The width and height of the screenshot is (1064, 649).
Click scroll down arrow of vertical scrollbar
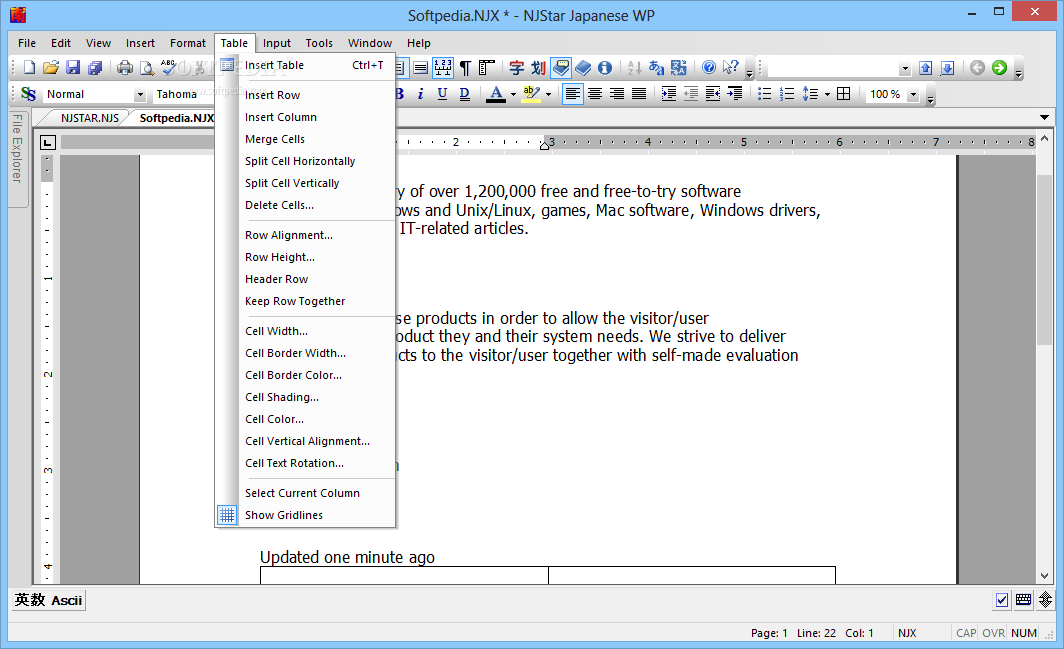1044,576
